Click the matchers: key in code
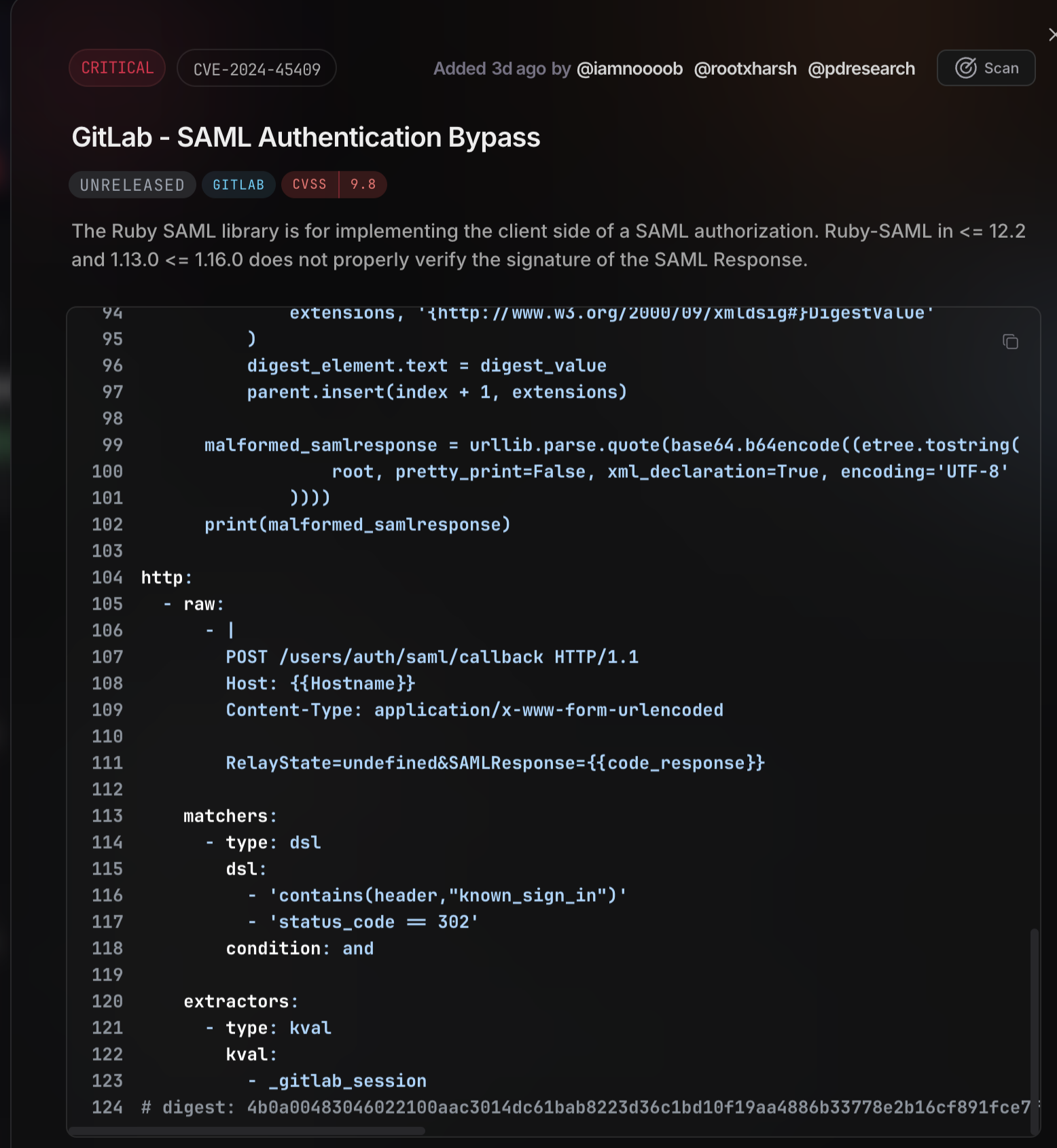The height and width of the screenshot is (1148, 1057). pyautogui.click(x=230, y=816)
